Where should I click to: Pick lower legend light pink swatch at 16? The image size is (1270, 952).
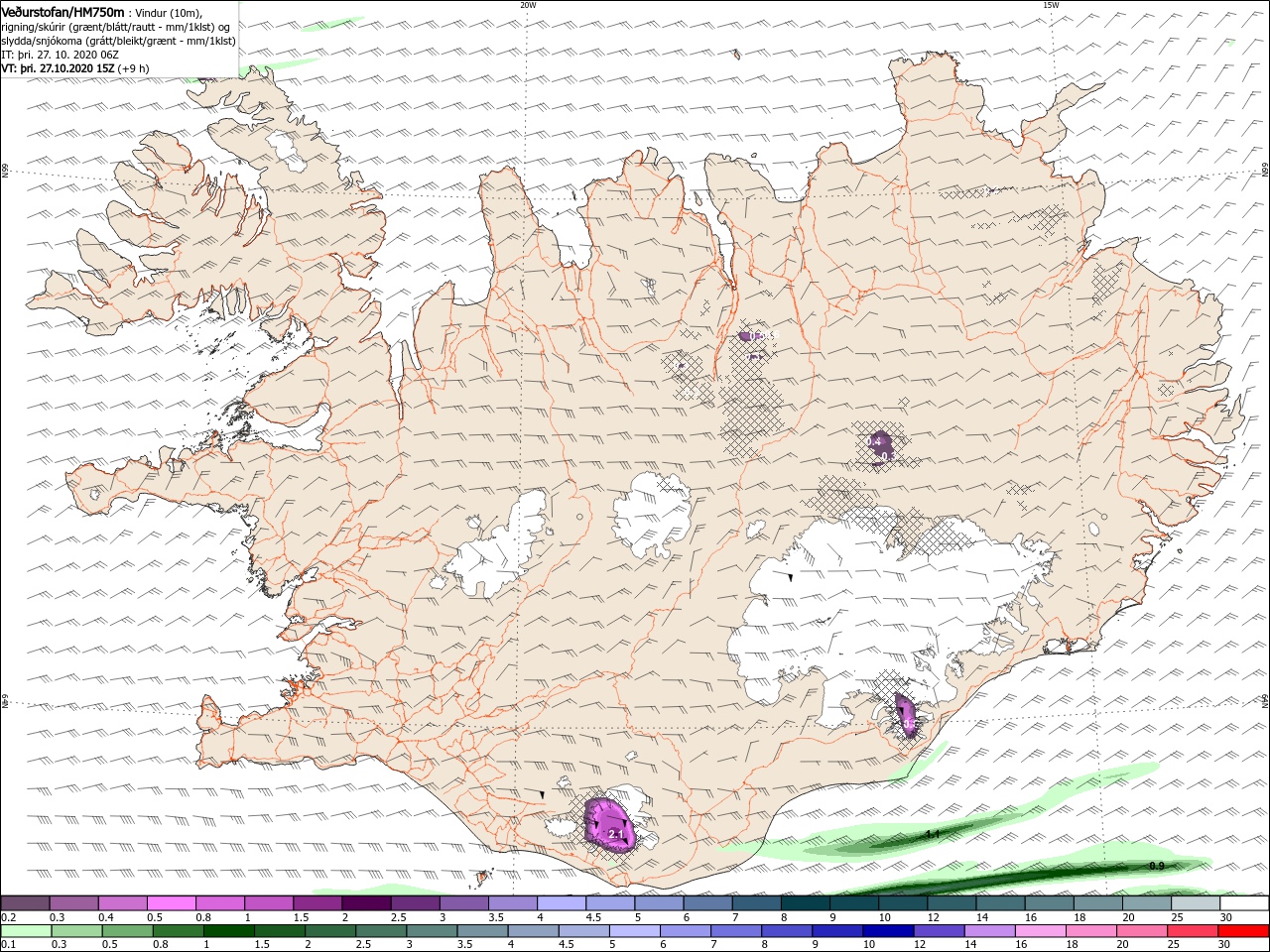(x=1041, y=931)
